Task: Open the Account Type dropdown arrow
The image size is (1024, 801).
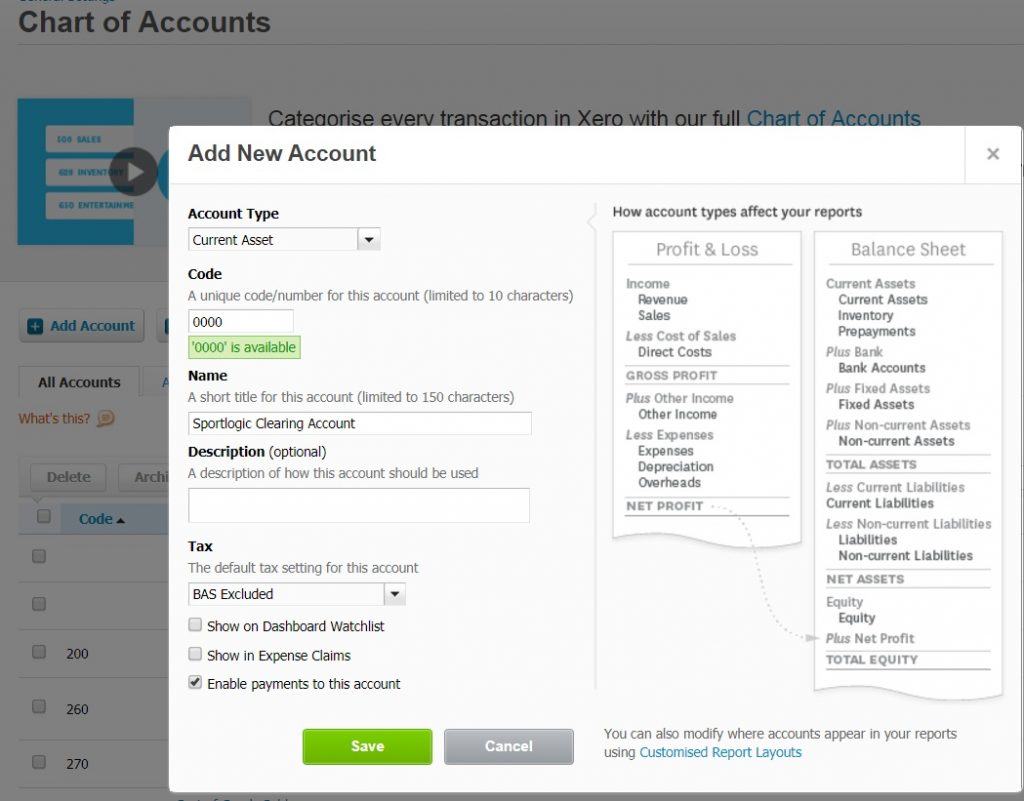Action: pyautogui.click(x=369, y=240)
